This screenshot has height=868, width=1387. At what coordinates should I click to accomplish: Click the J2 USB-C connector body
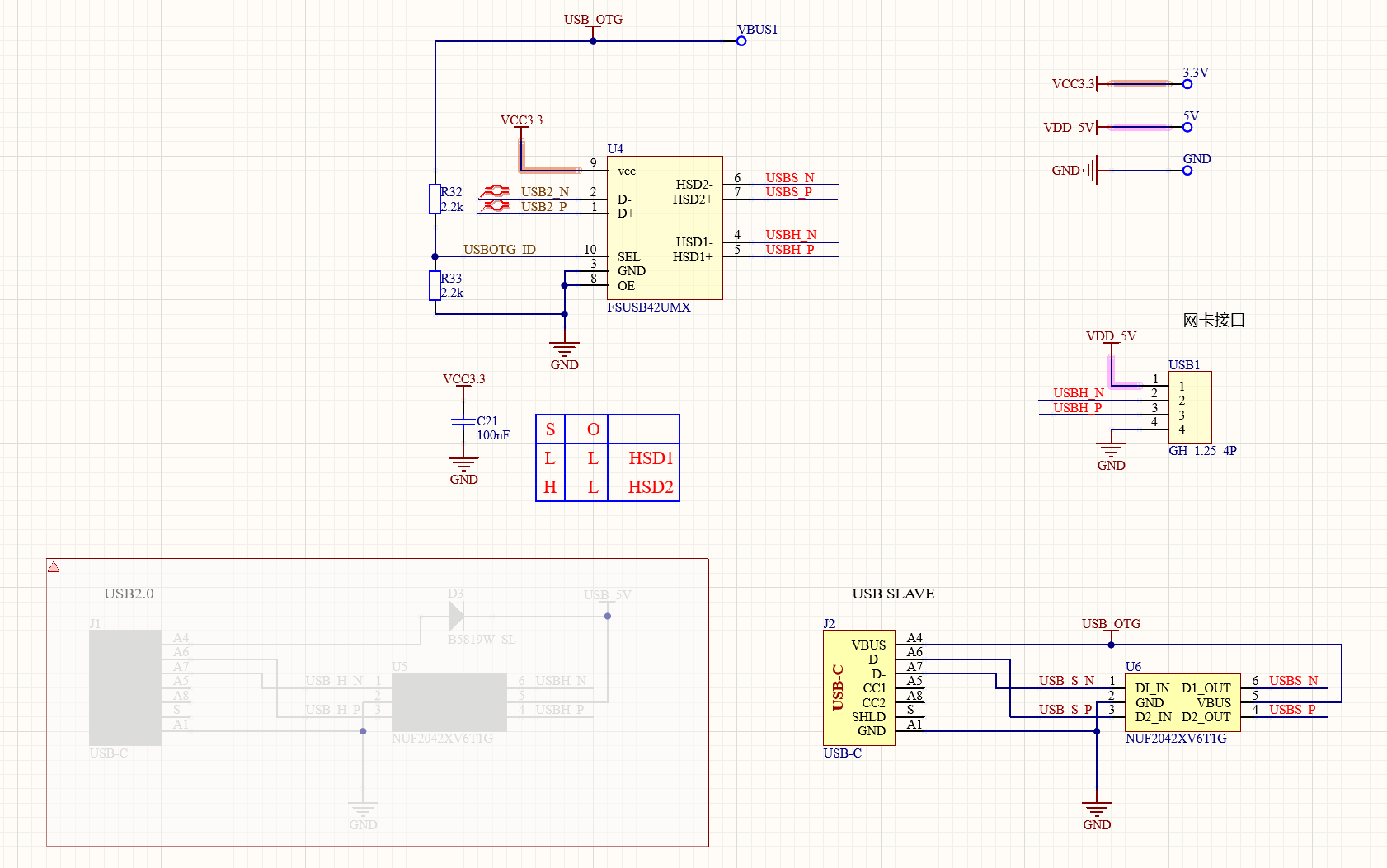858,687
